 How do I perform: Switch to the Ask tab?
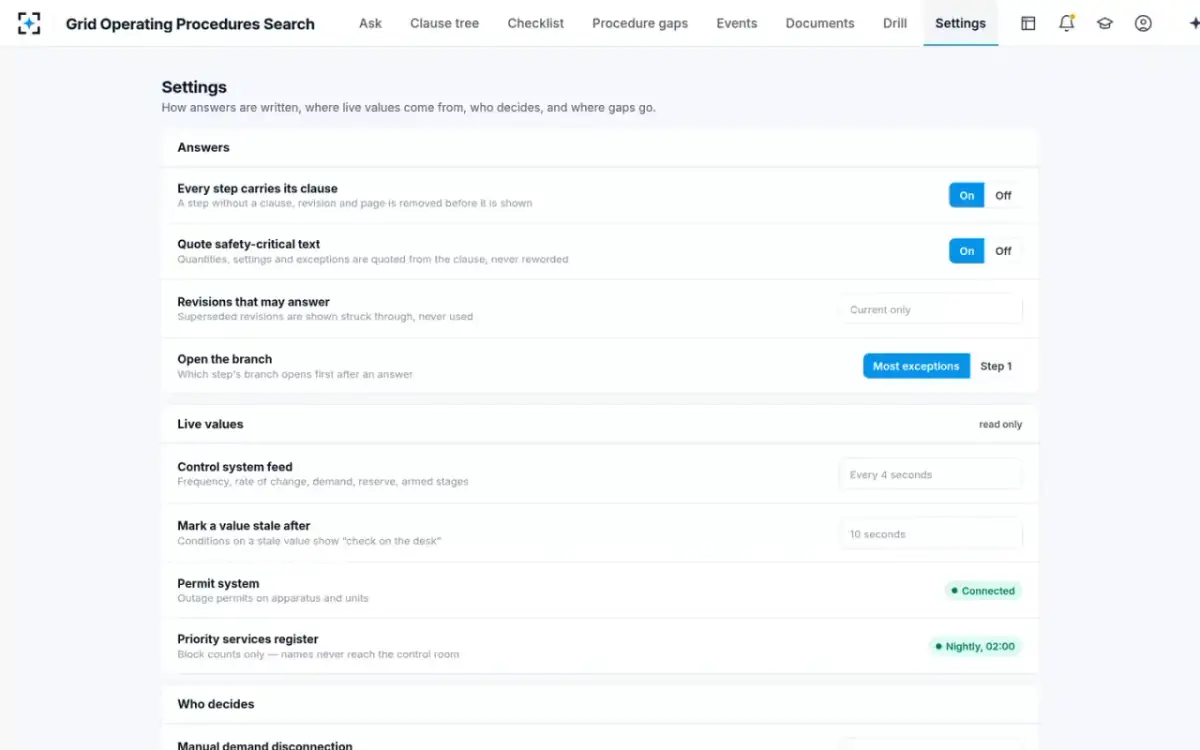point(370,23)
